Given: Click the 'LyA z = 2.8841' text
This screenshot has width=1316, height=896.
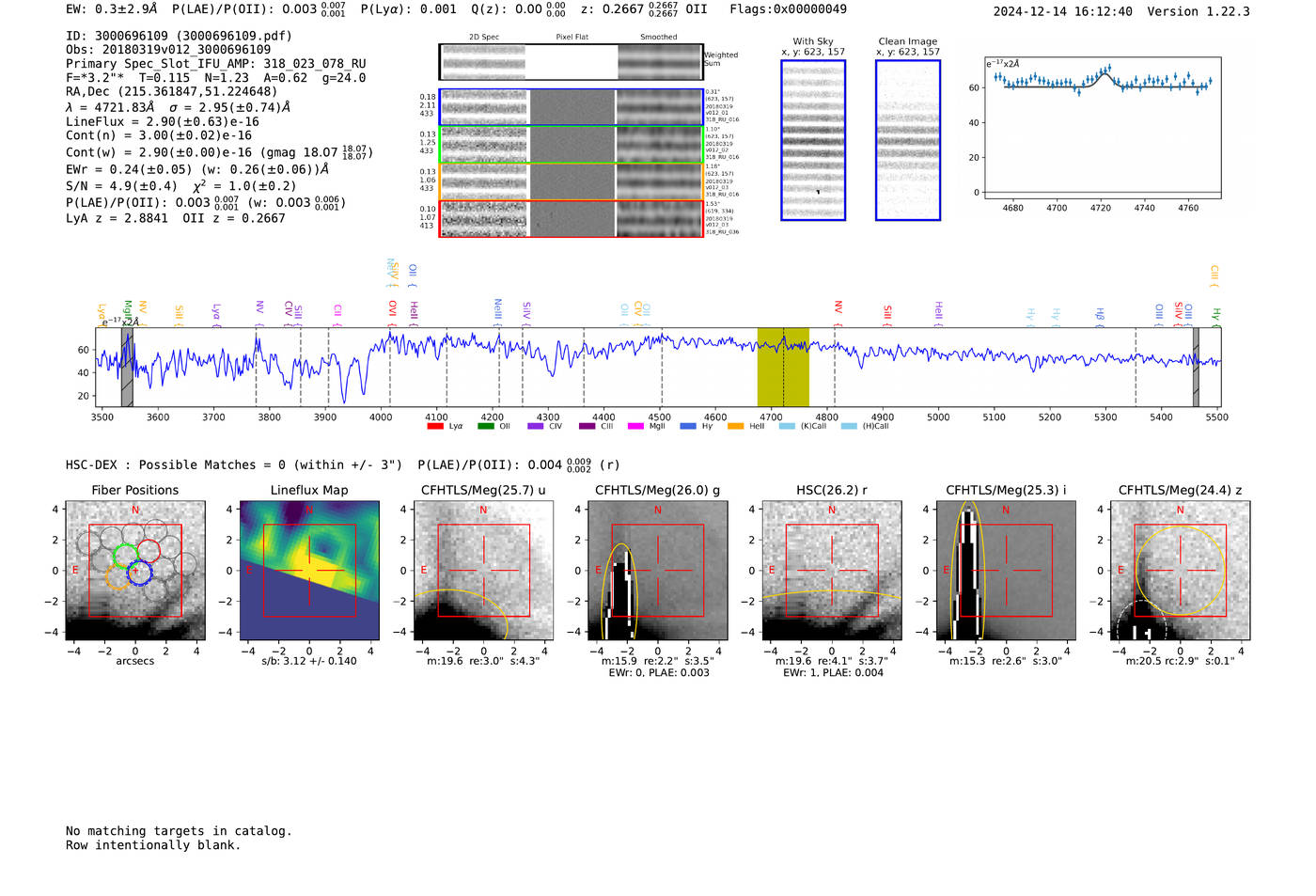Looking at the screenshot, I should pyautogui.click(x=117, y=218).
